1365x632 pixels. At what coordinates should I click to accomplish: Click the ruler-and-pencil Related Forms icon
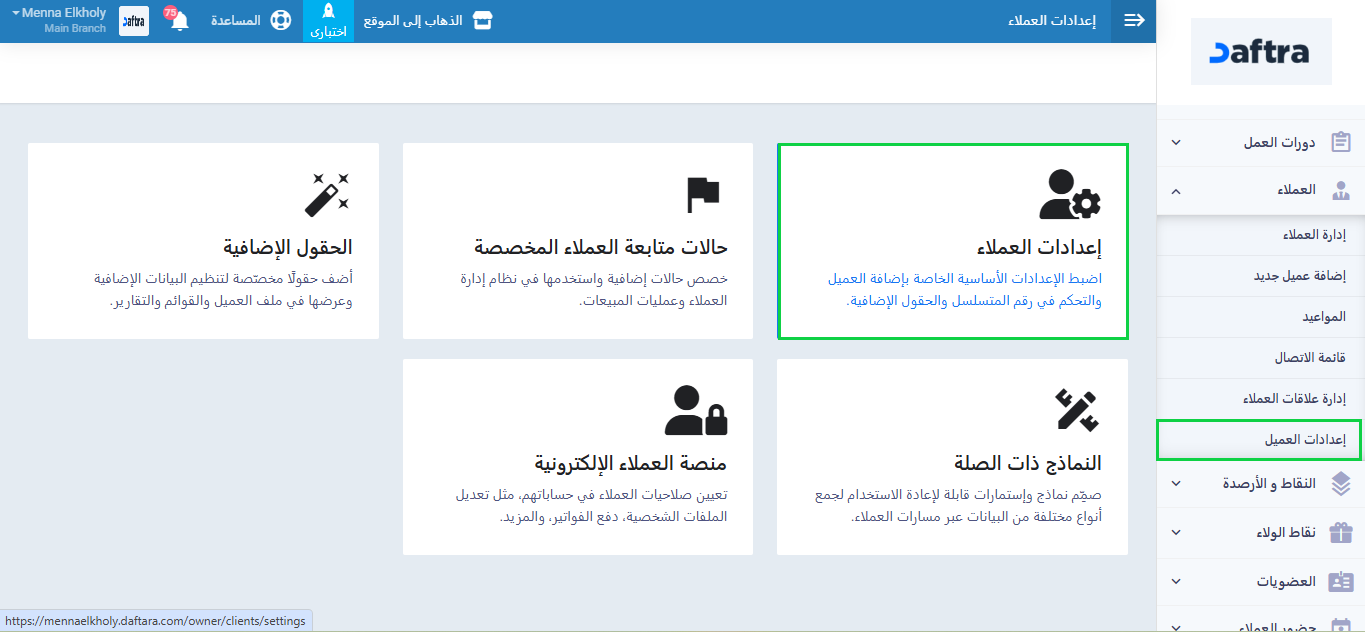tap(1076, 410)
